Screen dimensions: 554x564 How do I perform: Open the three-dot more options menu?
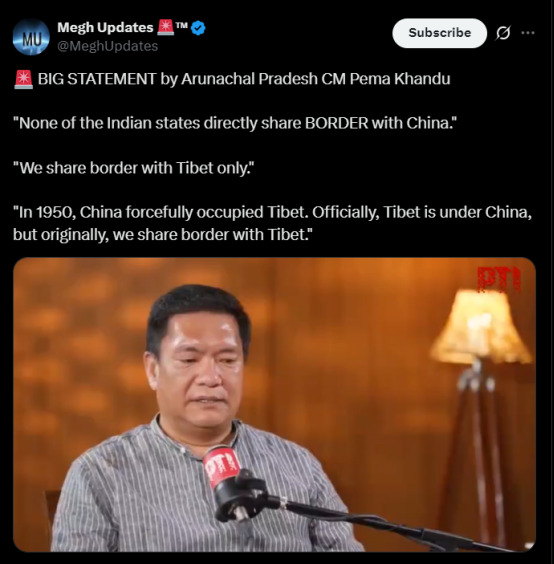click(x=528, y=33)
